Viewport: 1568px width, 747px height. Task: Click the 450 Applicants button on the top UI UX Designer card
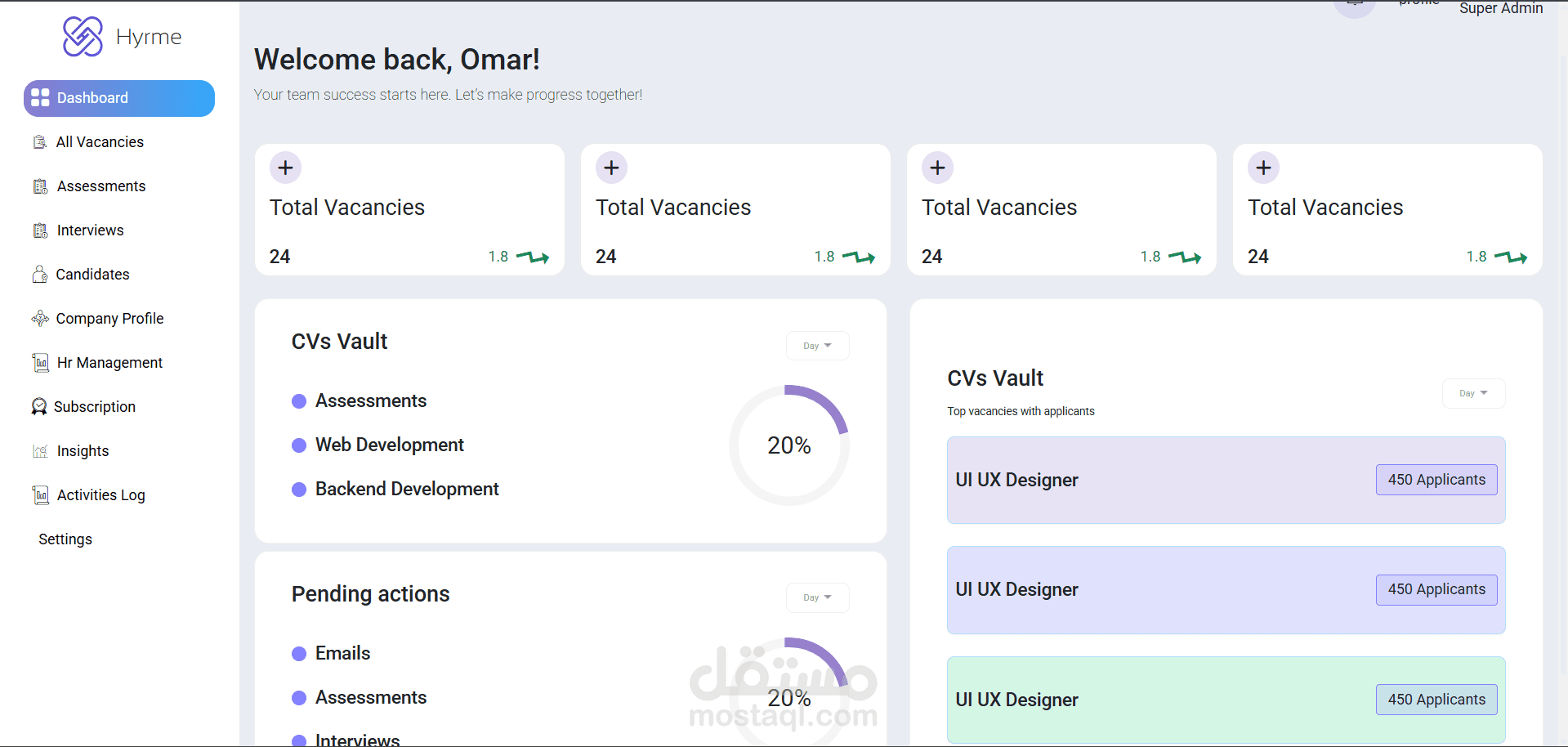1436,480
